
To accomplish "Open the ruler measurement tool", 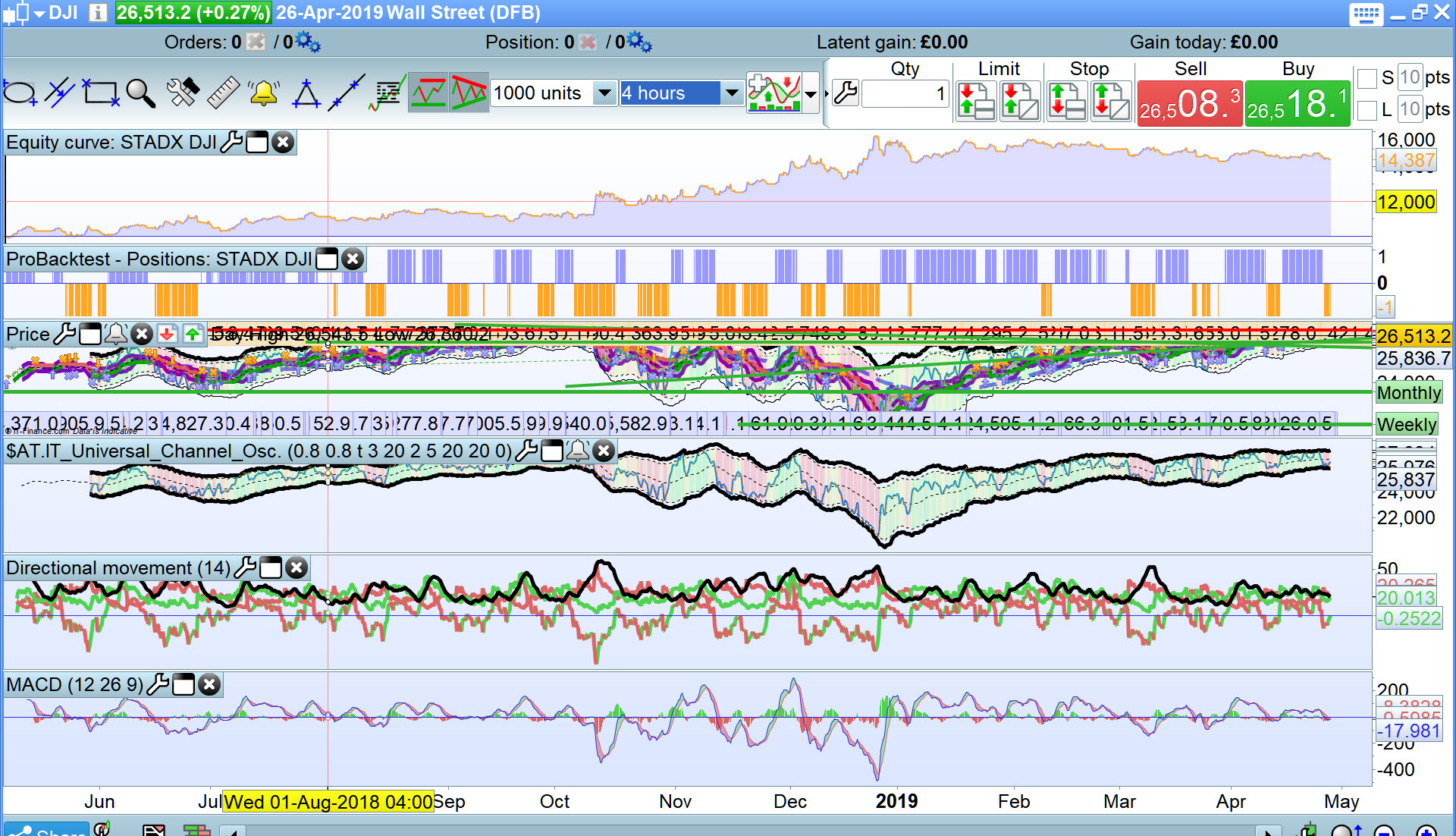I will 223,94.
